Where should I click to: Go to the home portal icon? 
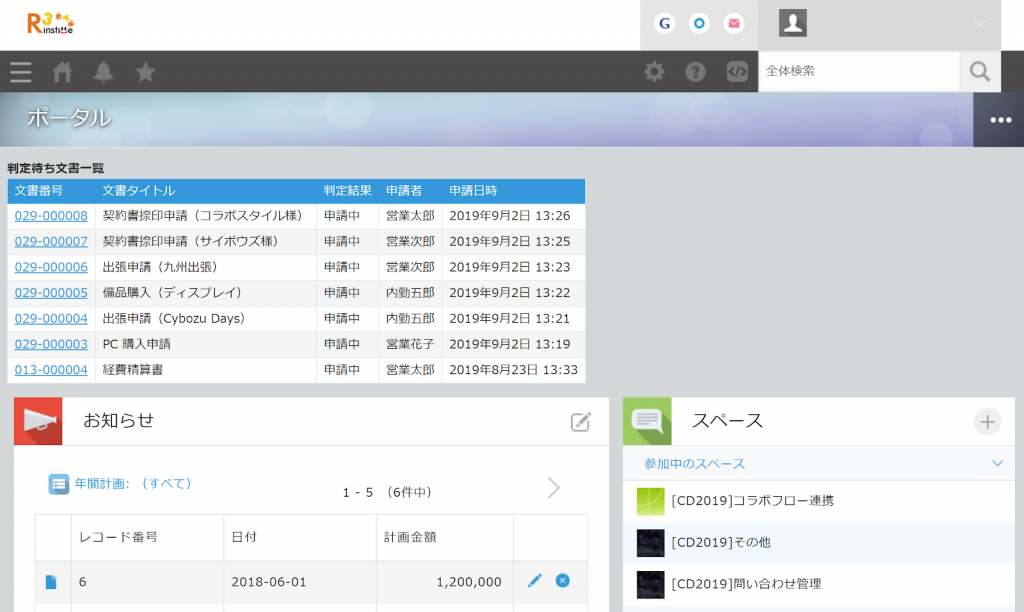tap(63, 72)
